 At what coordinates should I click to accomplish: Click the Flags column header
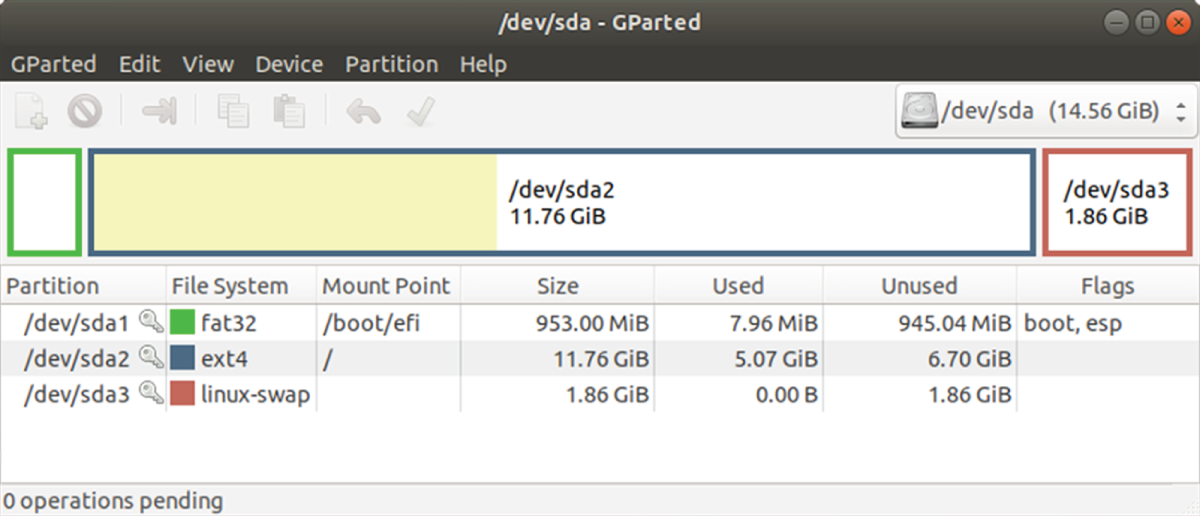pyautogui.click(x=1108, y=286)
